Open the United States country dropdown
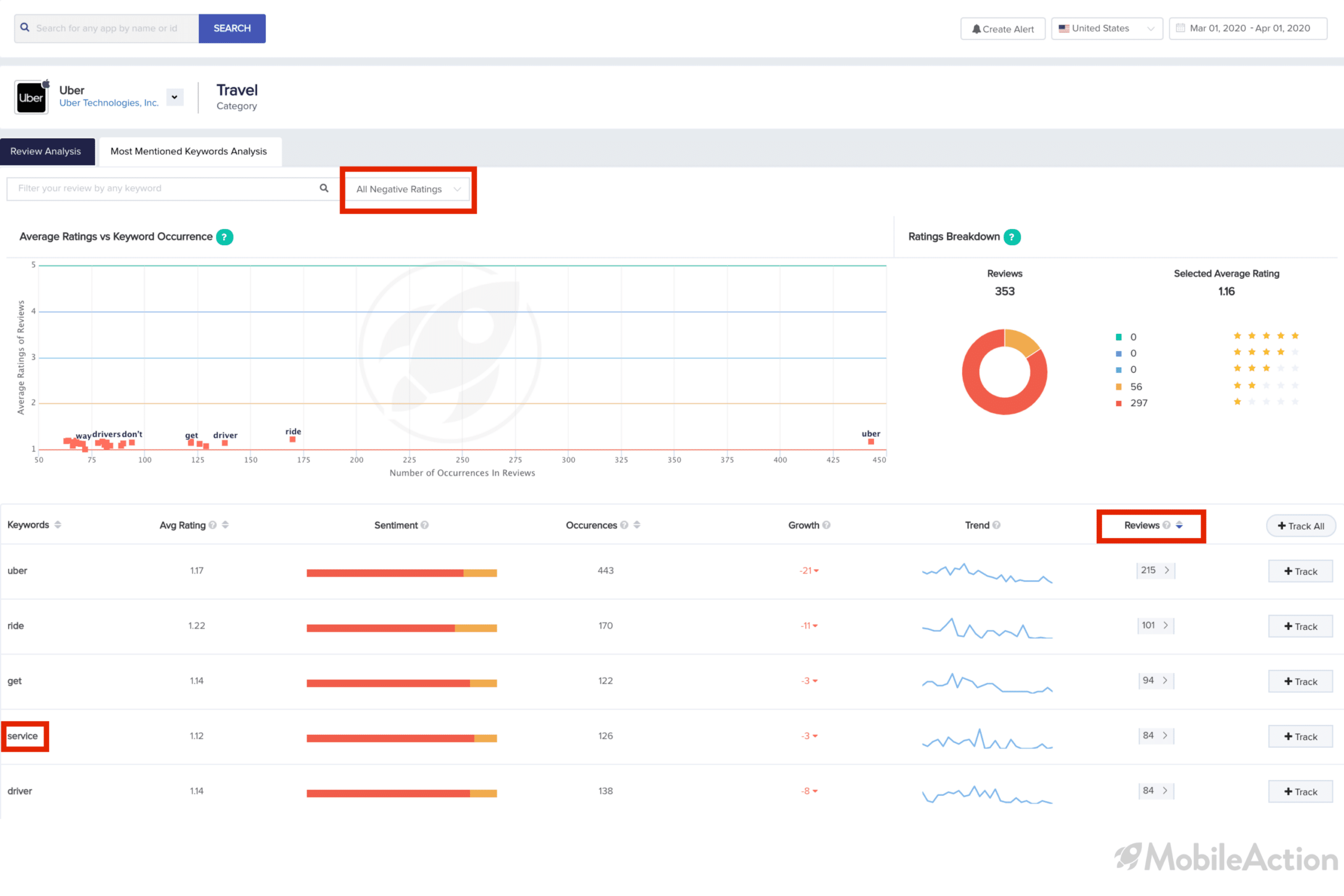Screen dimensions: 1344x896 (x=1107, y=28)
